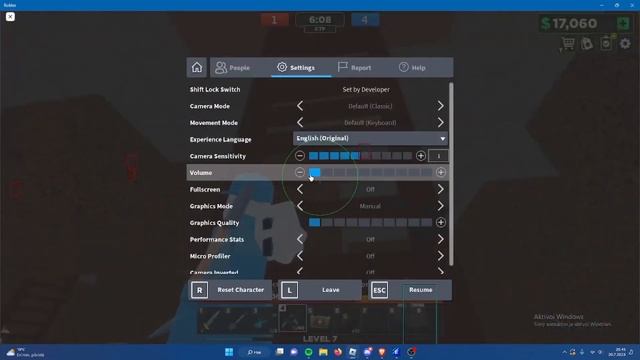
Task: Click previous arrow for Camera Mode
Action: 300,106
